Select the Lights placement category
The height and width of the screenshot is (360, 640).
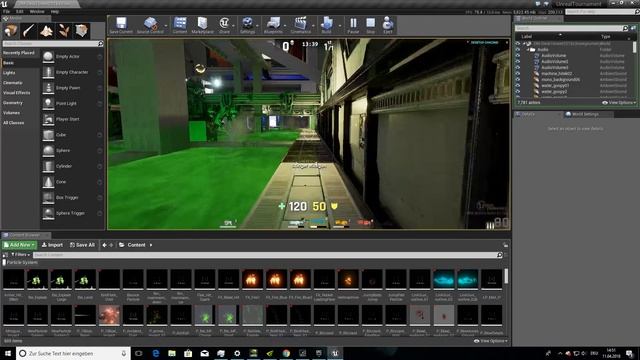coord(9,73)
